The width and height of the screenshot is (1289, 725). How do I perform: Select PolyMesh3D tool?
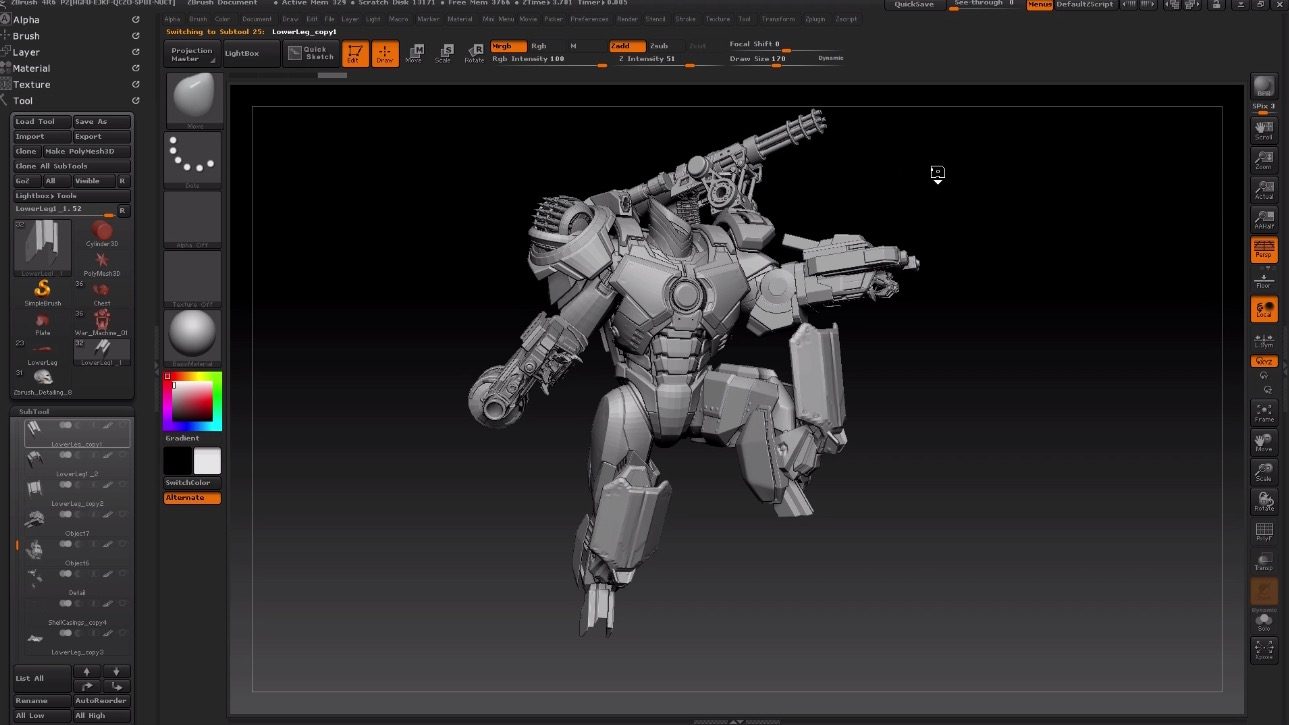click(101, 263)
